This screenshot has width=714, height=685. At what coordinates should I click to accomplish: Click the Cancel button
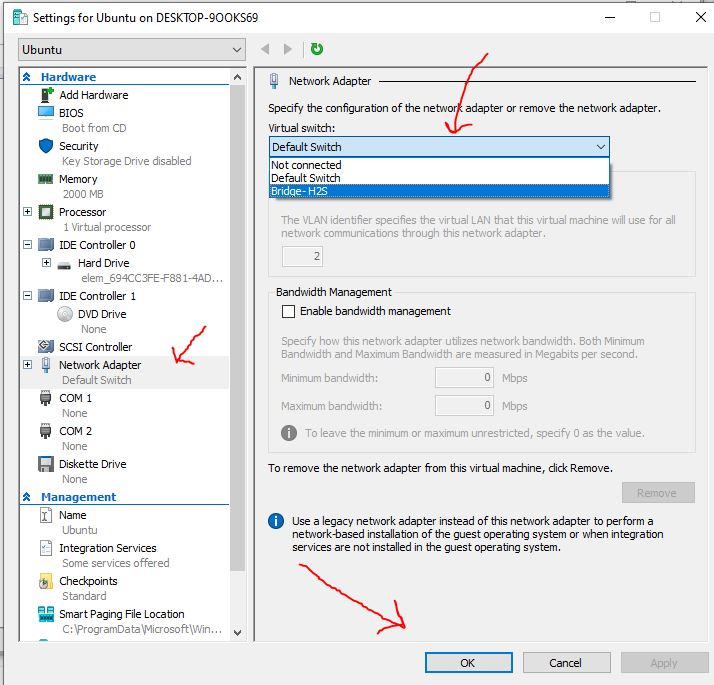566,663
